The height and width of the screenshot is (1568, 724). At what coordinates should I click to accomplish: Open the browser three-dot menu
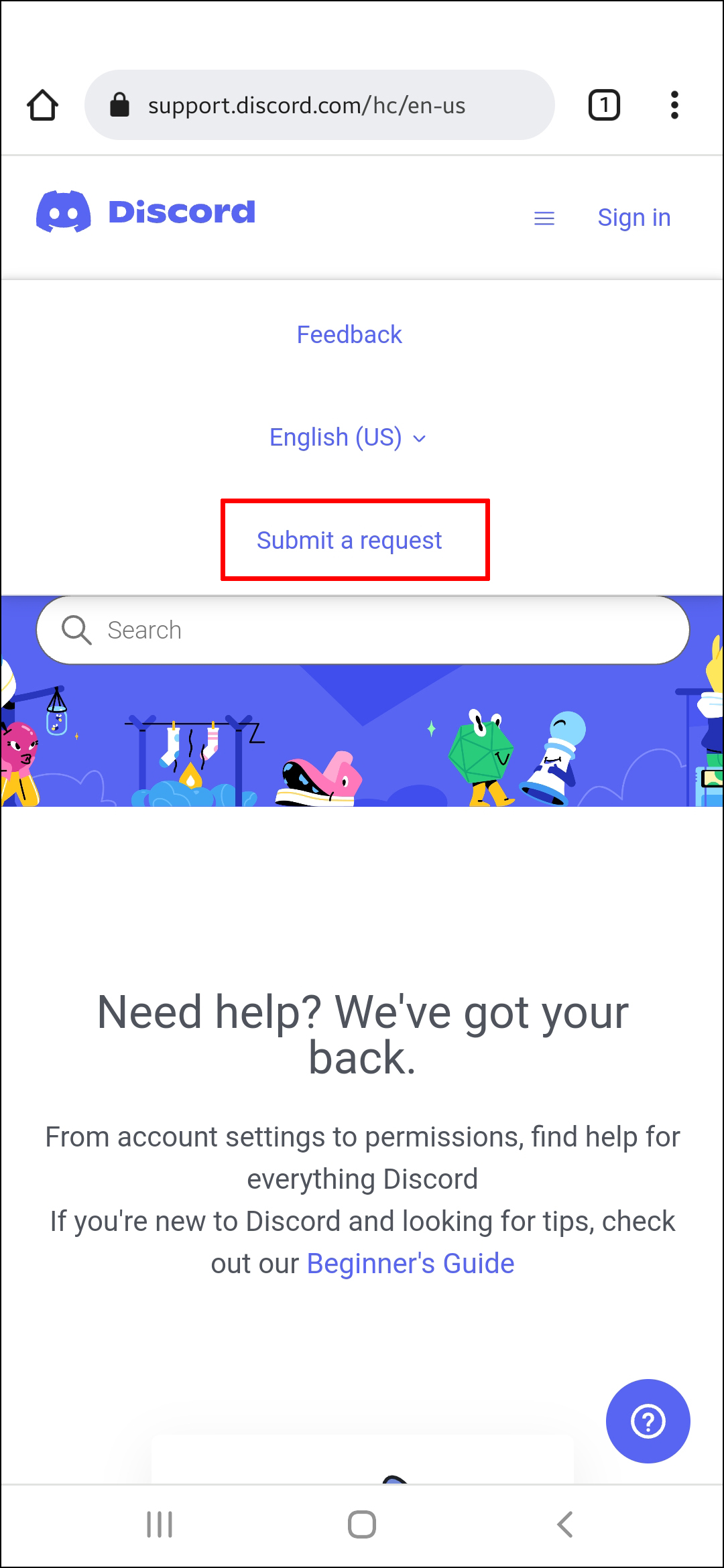point(674,105)
